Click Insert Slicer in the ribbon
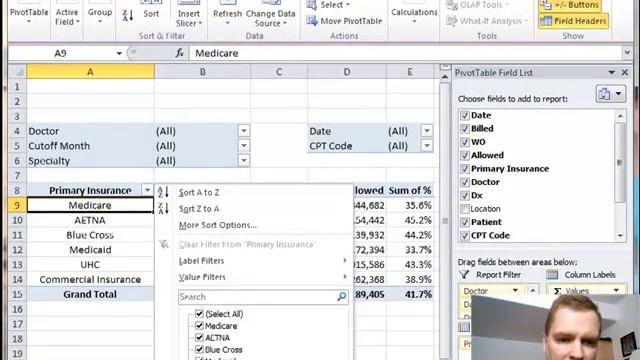Screen dimensions: 640x360 click(188, 14)
